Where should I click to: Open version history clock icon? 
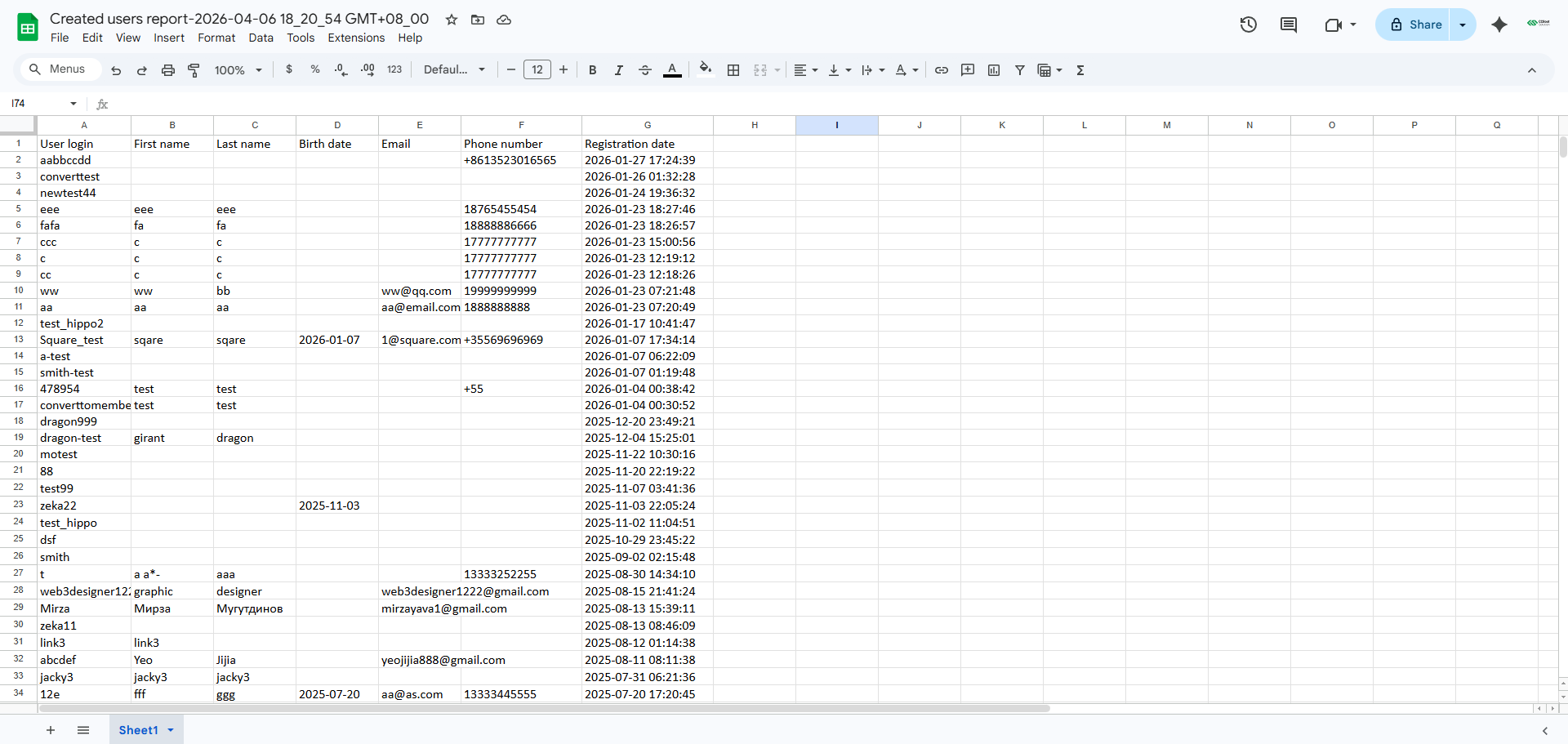1247,25
